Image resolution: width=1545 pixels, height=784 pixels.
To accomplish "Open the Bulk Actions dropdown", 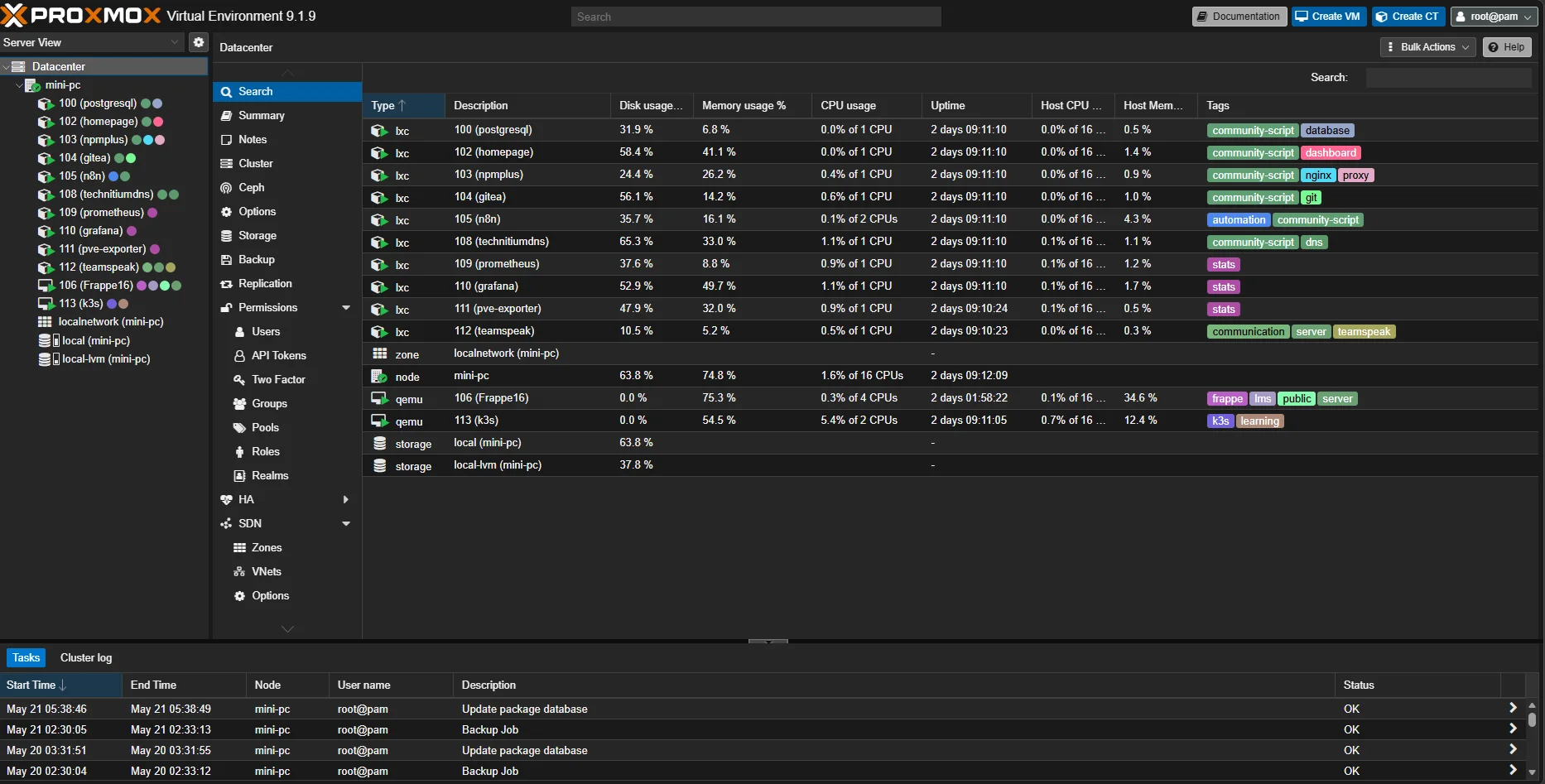I will (1428, 47).
